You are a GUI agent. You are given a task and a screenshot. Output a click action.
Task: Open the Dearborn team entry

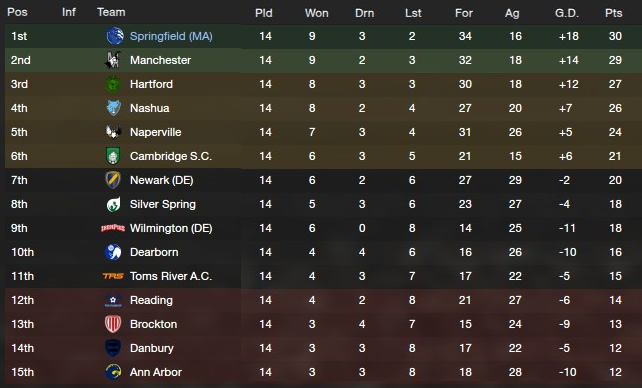tap(154, 252)
